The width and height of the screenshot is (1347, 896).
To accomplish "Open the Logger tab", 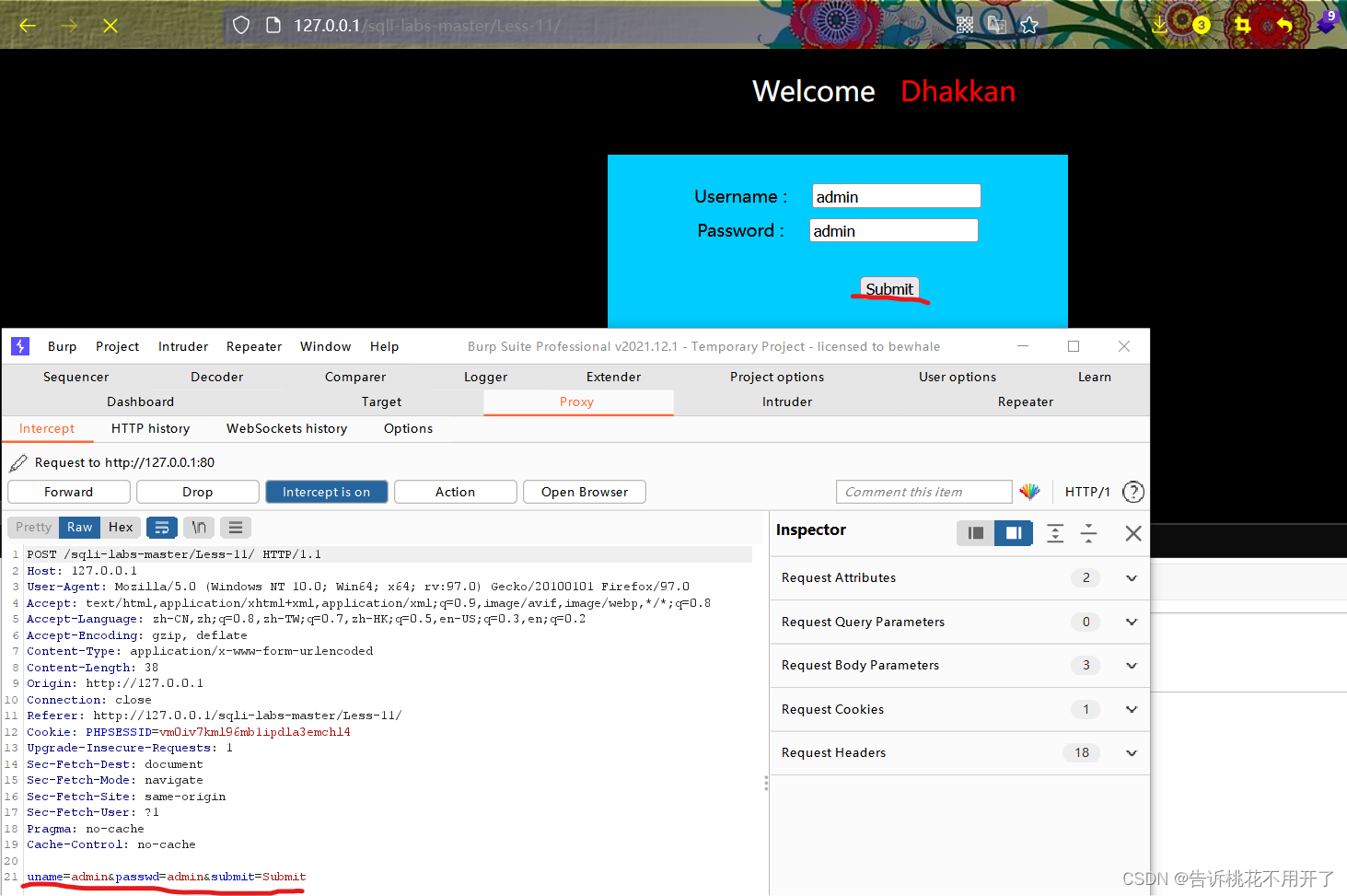I will pyautogui.click(x=486, y=377).
